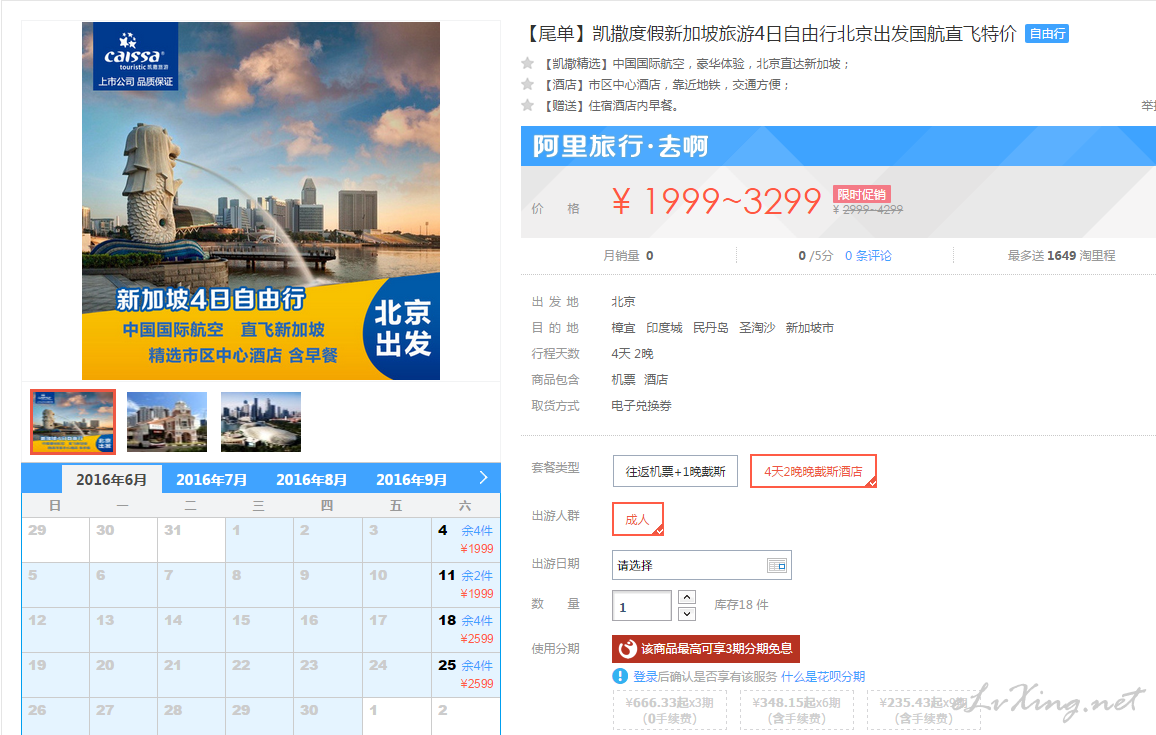Decrease quantity with the down arrow
This screenshot has height=735, width=1156.
(687, 613)
